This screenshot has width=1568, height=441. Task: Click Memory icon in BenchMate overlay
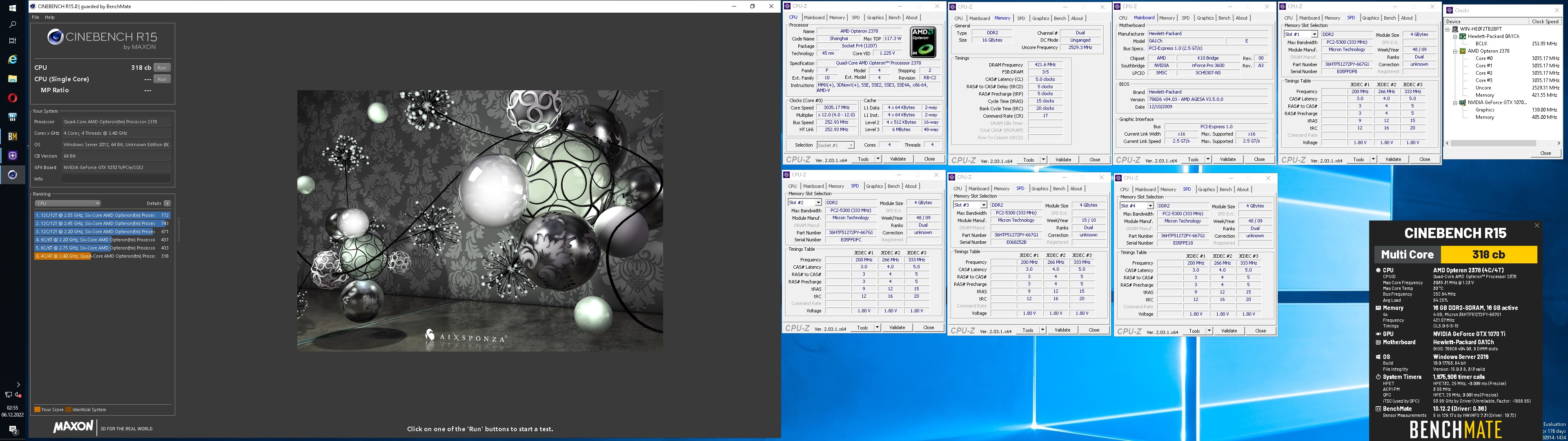pos(1378,308)
